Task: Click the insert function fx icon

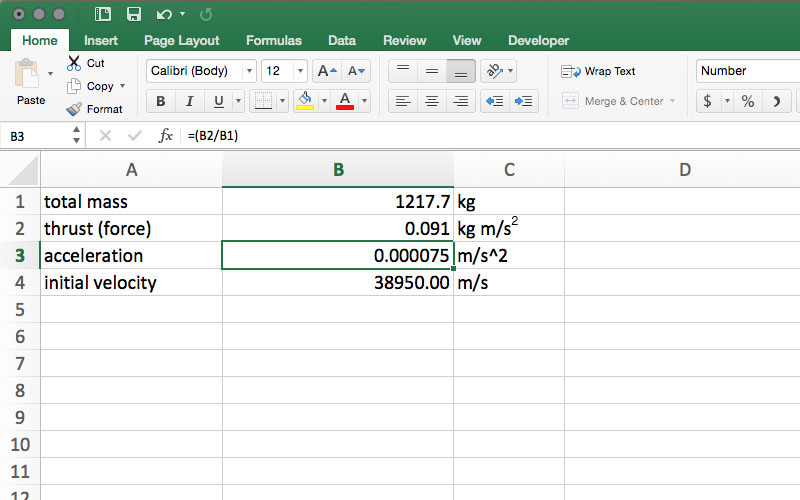Action: click(166, 136)
